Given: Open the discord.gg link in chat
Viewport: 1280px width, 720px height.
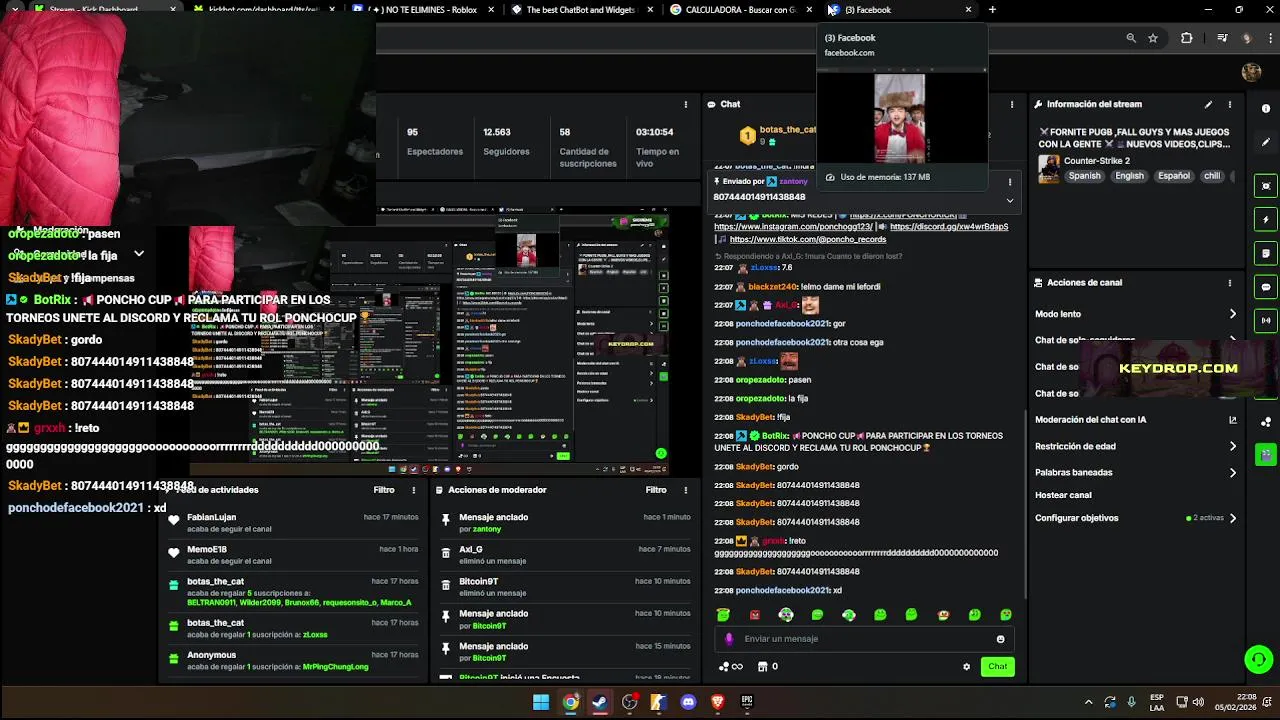Looking at the screenshot, I should click(x=948, y=227).
